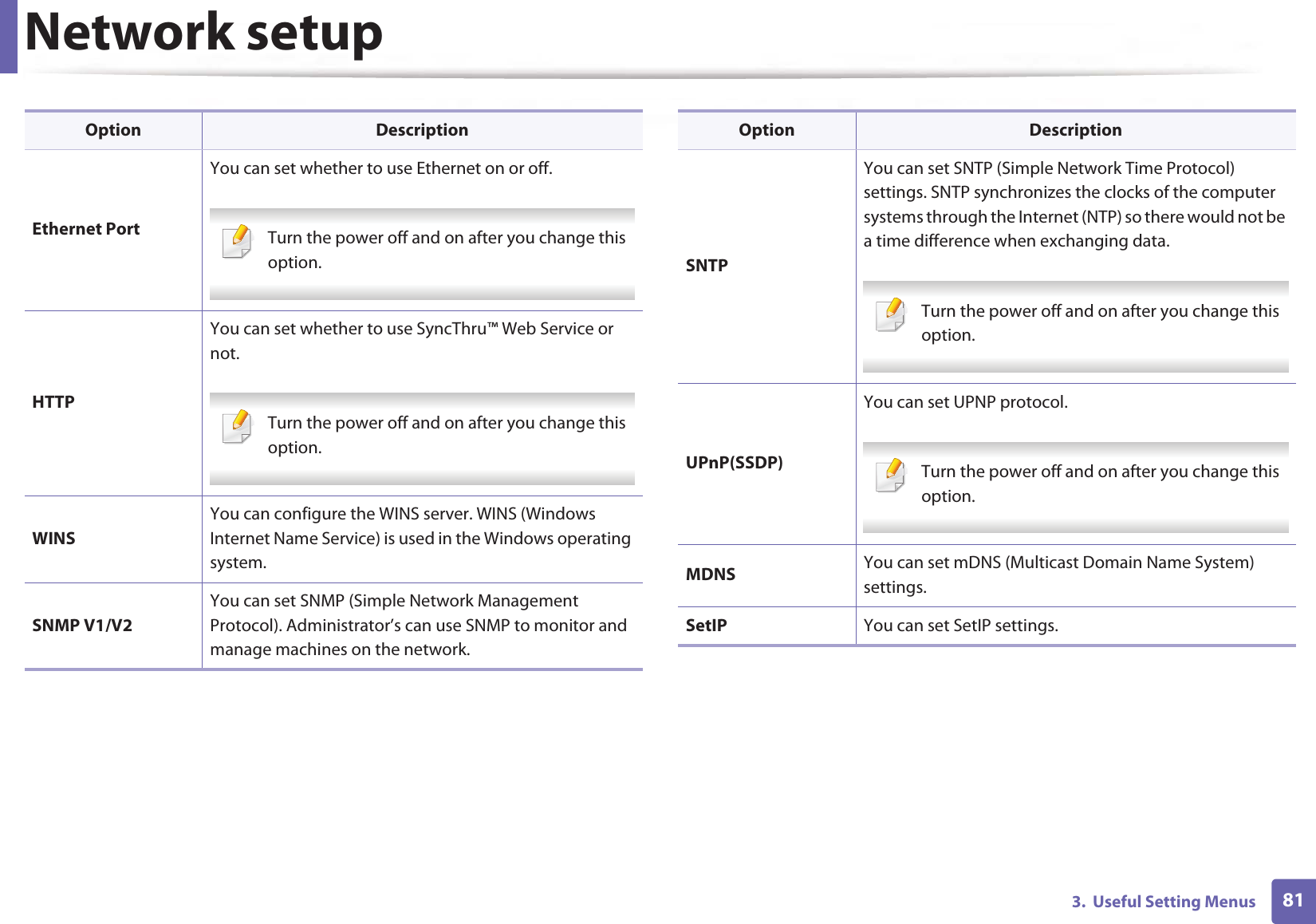
Task: Click the WINS server description text
Action: [x=420, y=539]
